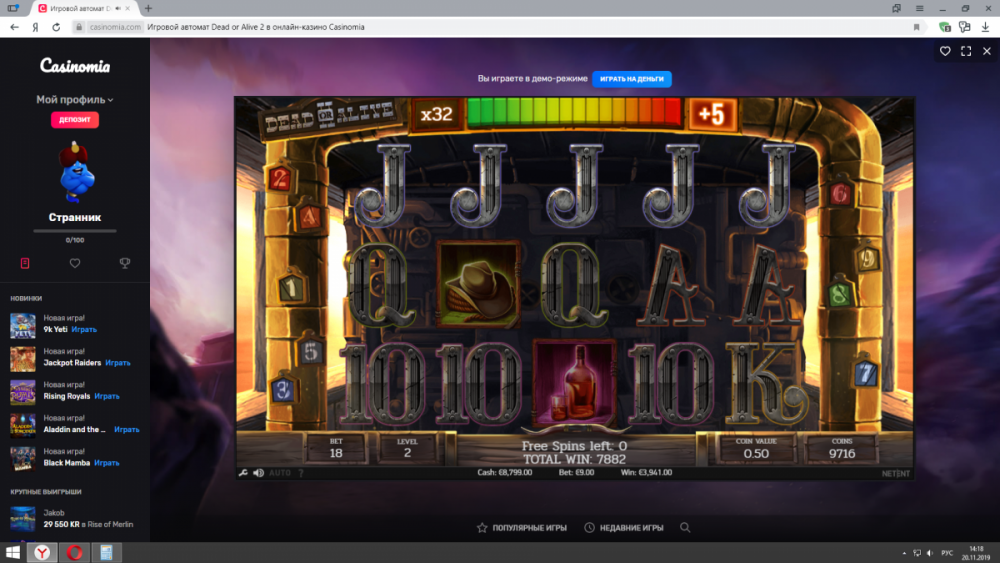Toggle AUTO play in game bar

[280, 473]
